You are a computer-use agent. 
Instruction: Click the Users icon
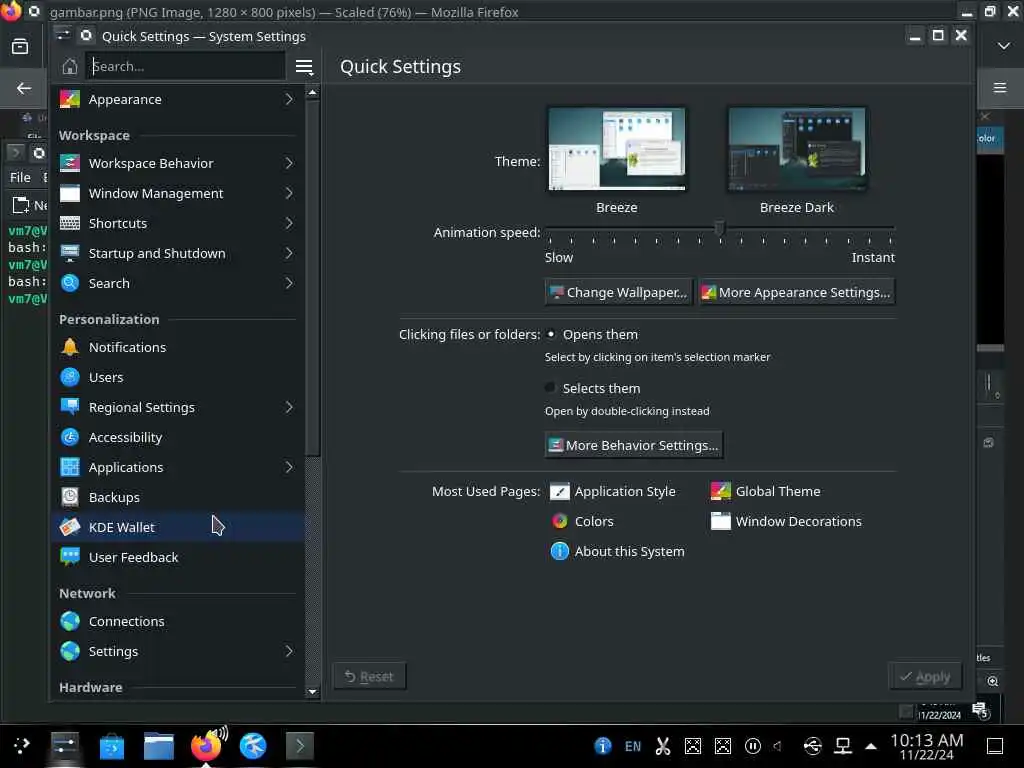pos(70,377)
